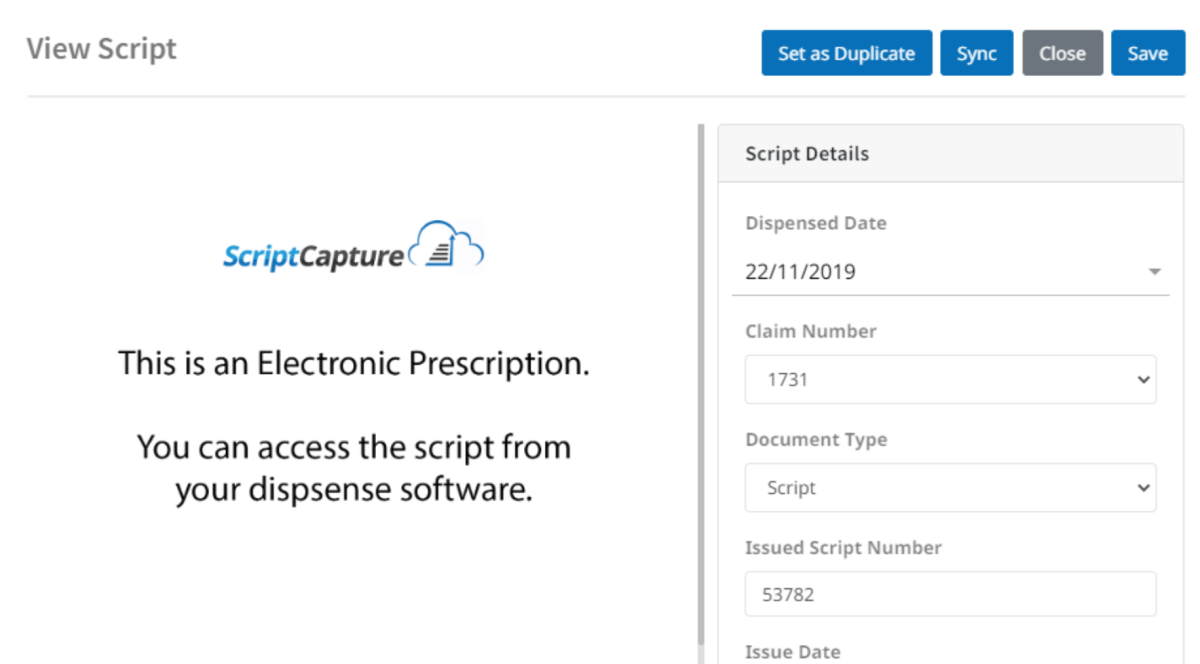1200x664 pixels.
Task: Click the ScriptCapture cloud logo
Action: pos(447,243)
